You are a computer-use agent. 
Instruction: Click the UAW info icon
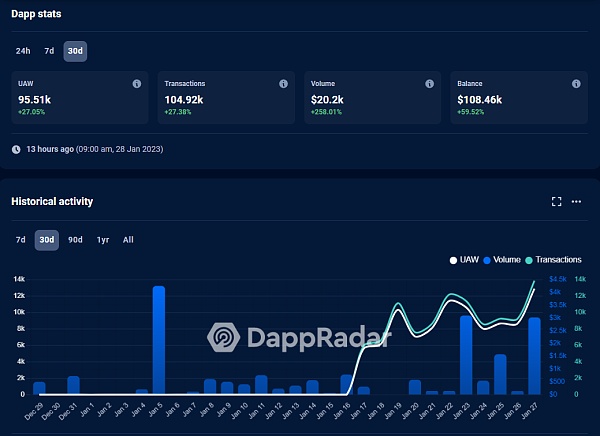tap(137, 84)
